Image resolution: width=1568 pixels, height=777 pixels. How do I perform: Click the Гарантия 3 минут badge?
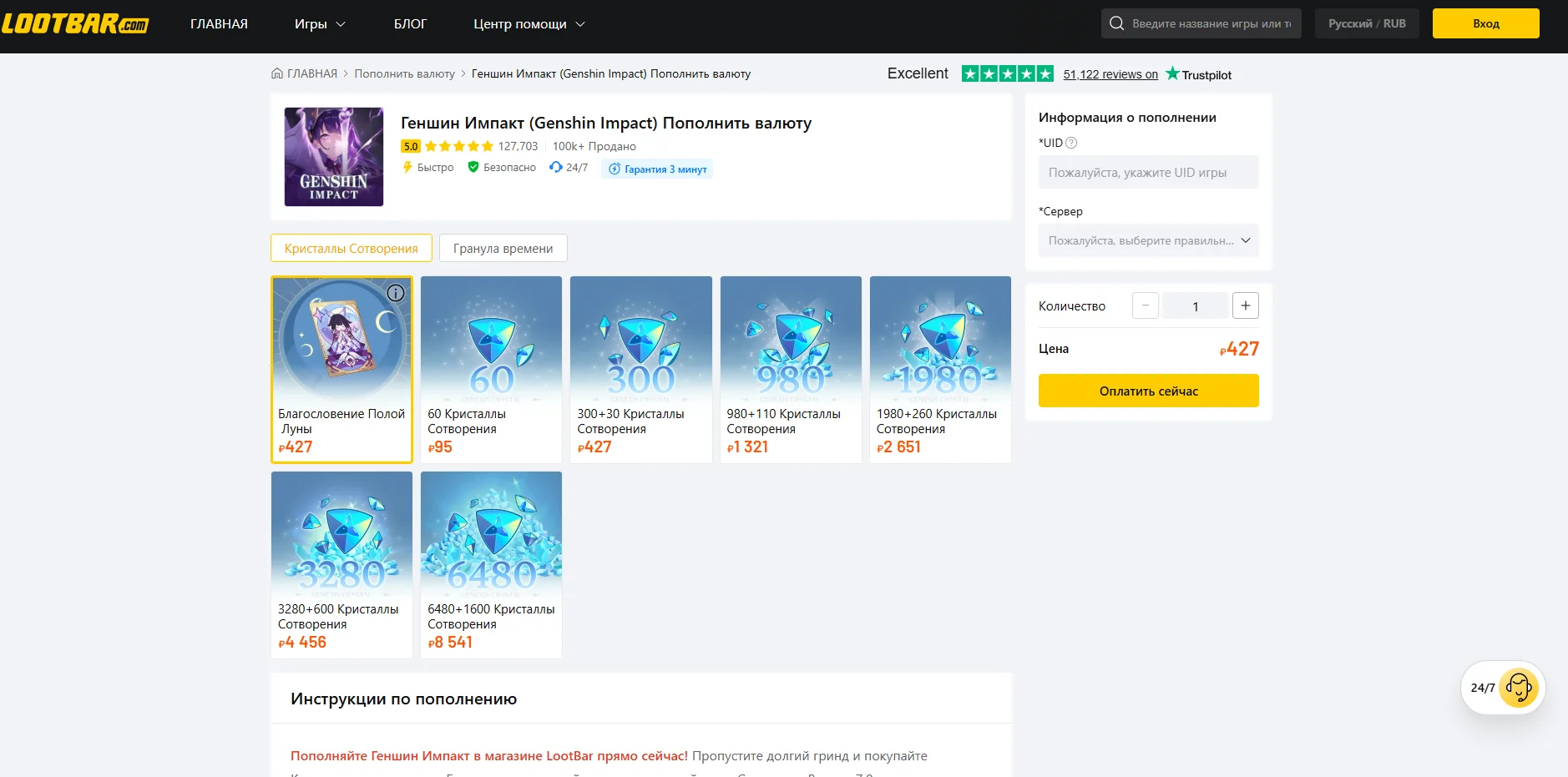(x=657, y=169)
